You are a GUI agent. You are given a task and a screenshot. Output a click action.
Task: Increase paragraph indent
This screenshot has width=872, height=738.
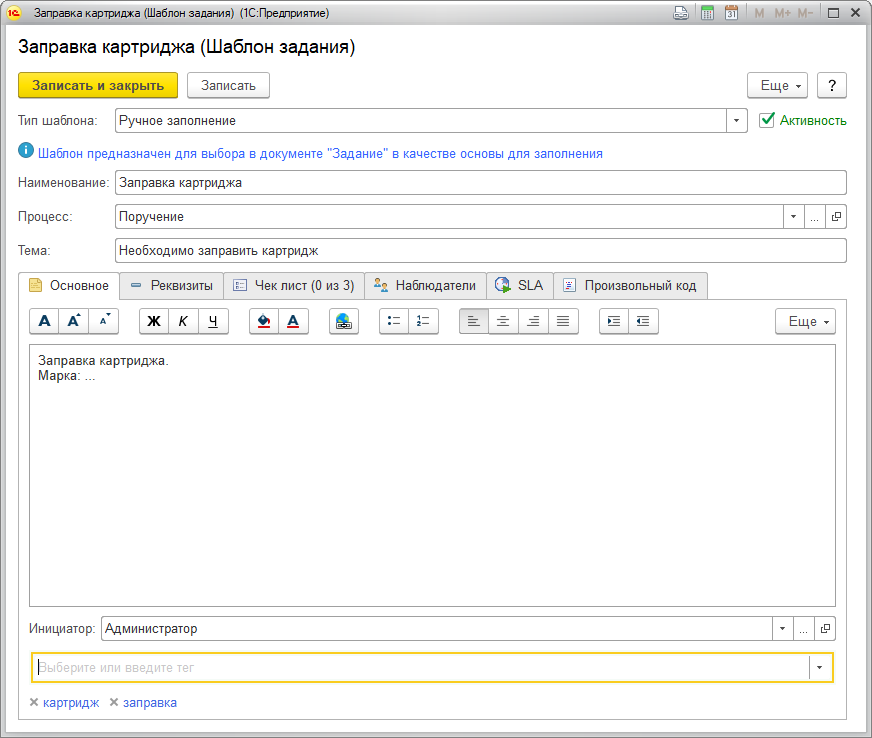pos(614,321)
